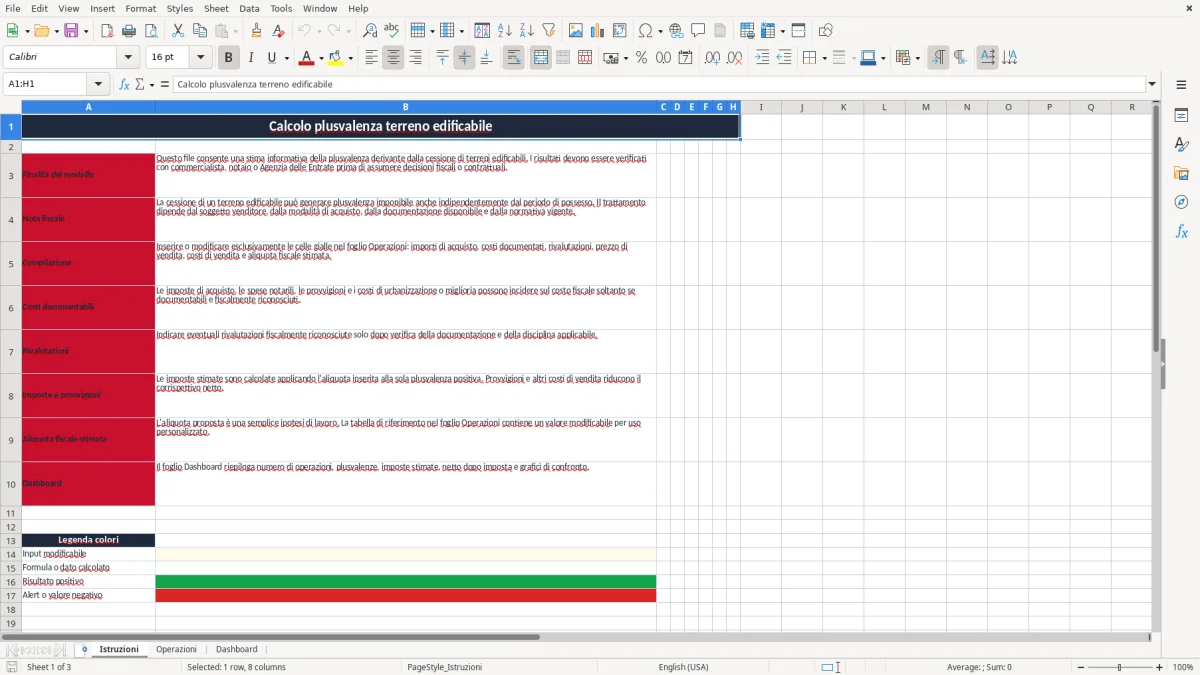Screen dimensions: 1200x675
Task: Open the Borders dropdown arrow
Action: tap(824, 58)
